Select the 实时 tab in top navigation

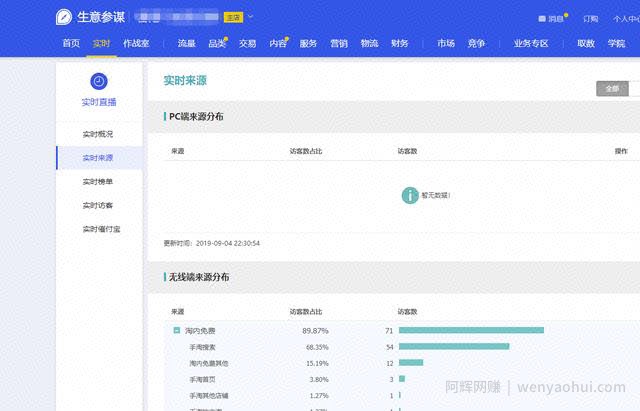(101, 43)
